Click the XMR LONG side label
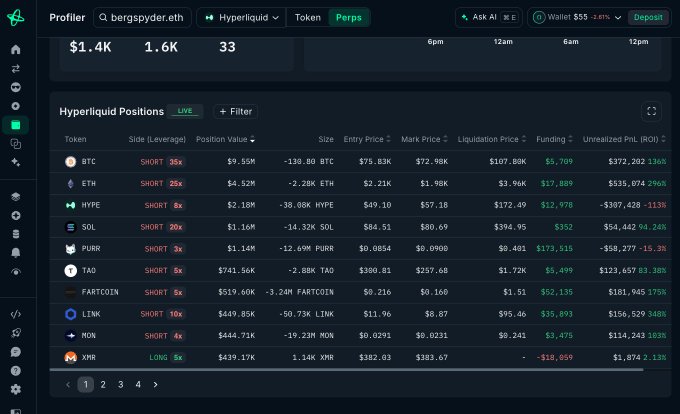The height and width of the screenshot is (414, 680). click(x=158, y=358)
